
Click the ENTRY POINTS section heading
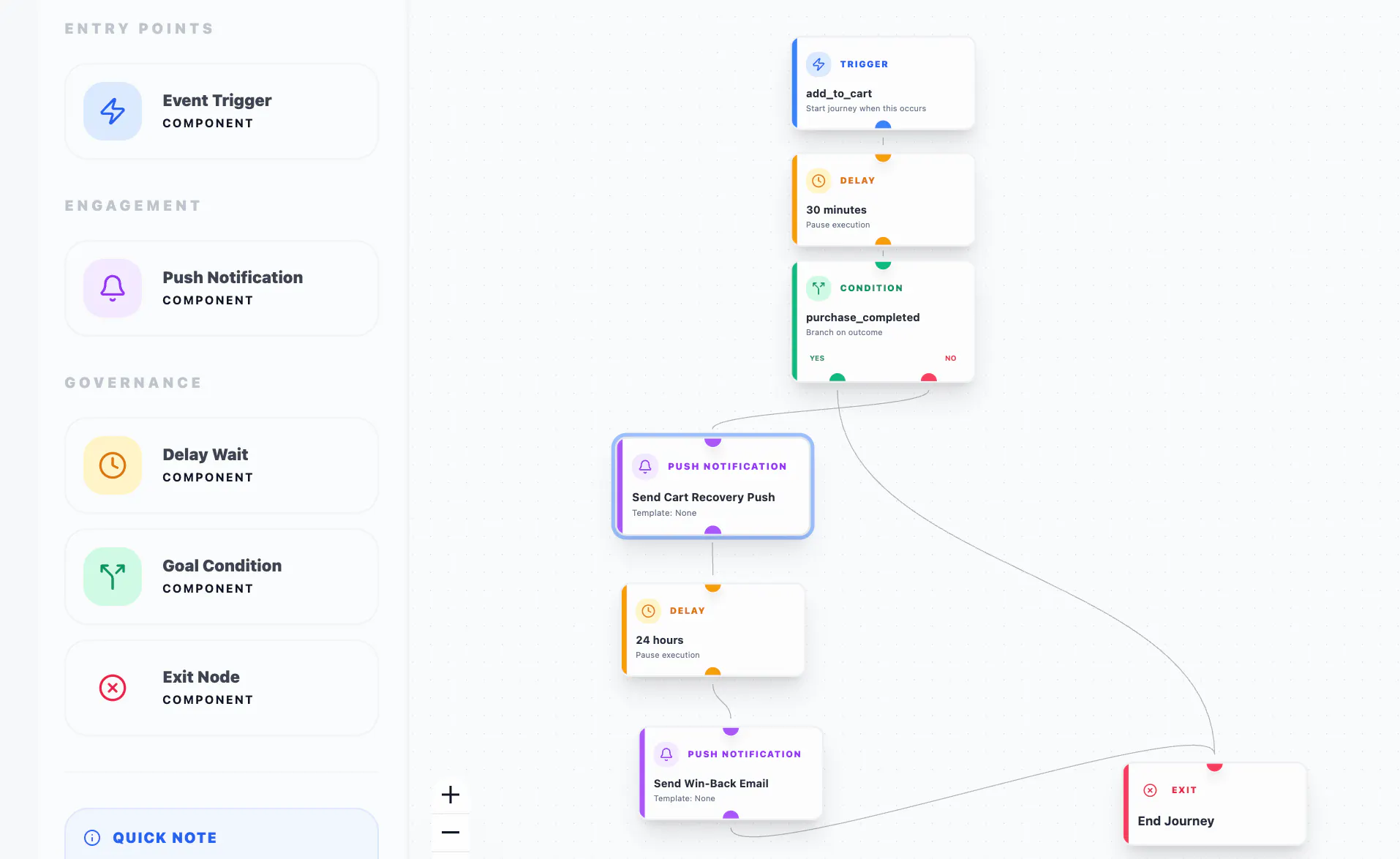[139, 29]
